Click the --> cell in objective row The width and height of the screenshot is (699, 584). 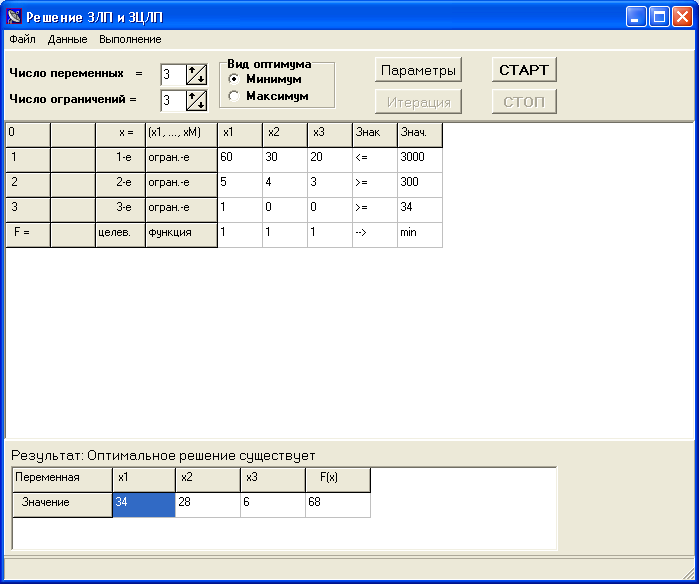coord(375,235)
